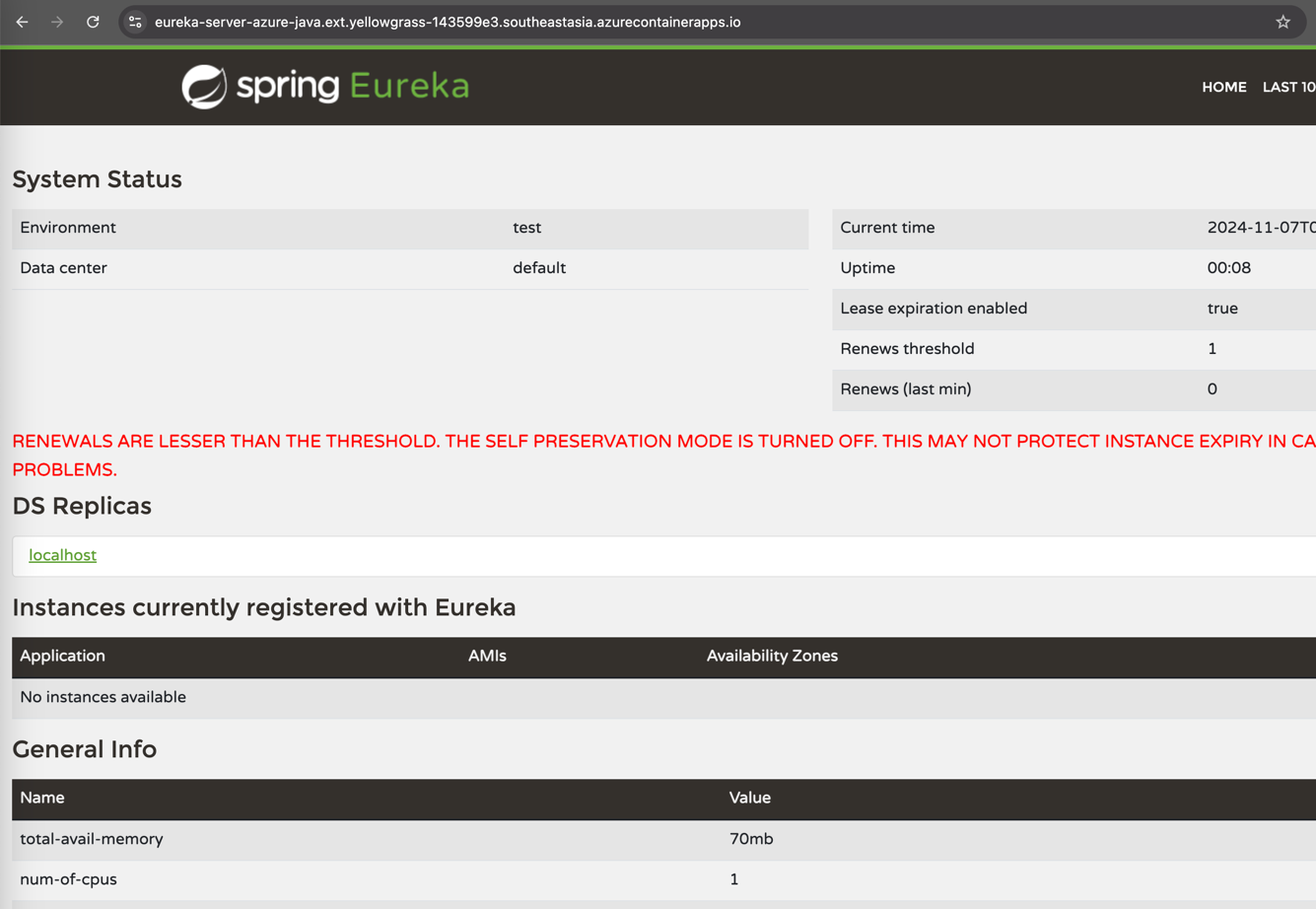Screen dimensions: 1316x909
Task: Go back with the browser back arrow
Action: [22, 22]
